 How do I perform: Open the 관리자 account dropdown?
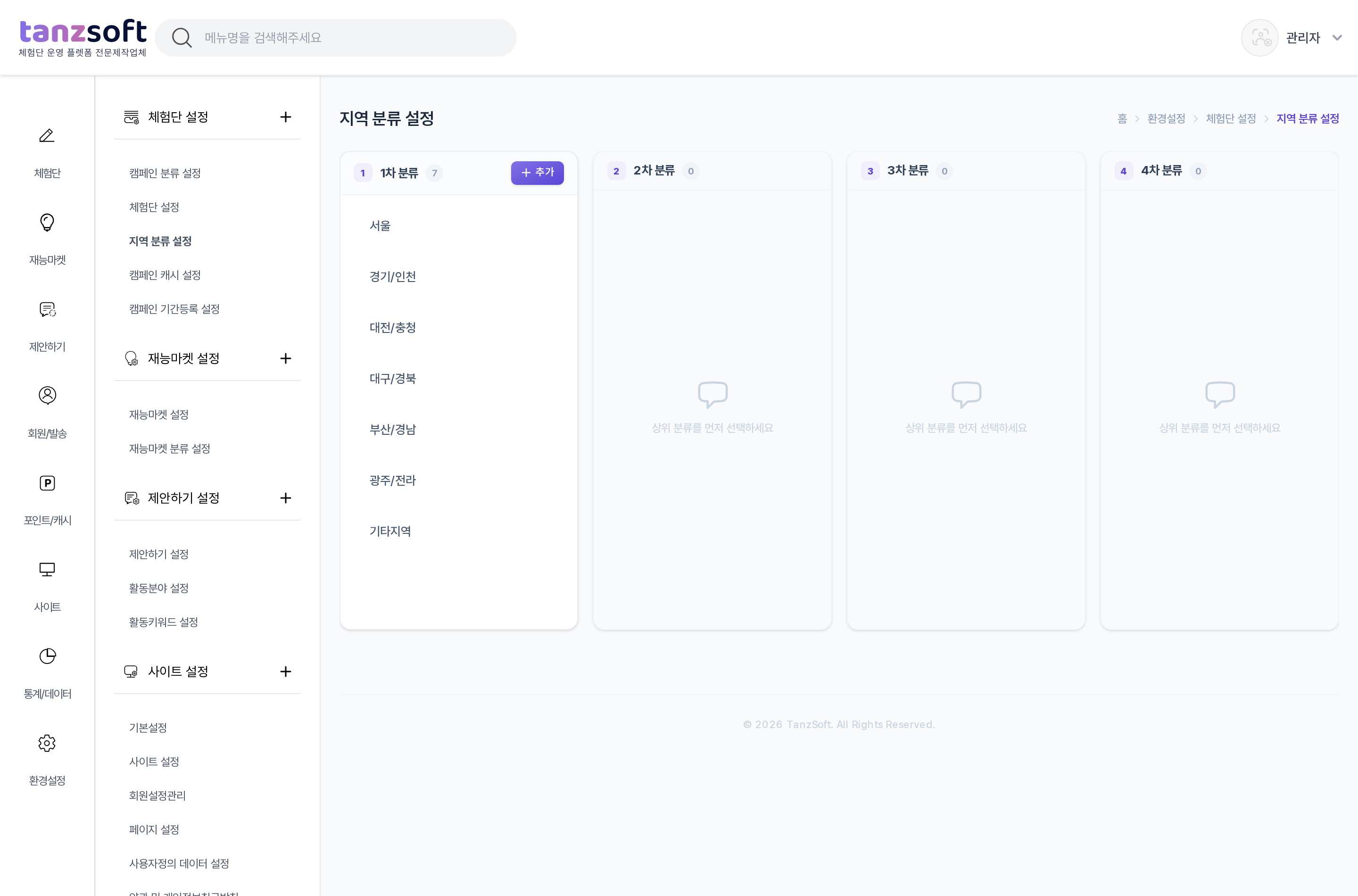[1292, 38]
